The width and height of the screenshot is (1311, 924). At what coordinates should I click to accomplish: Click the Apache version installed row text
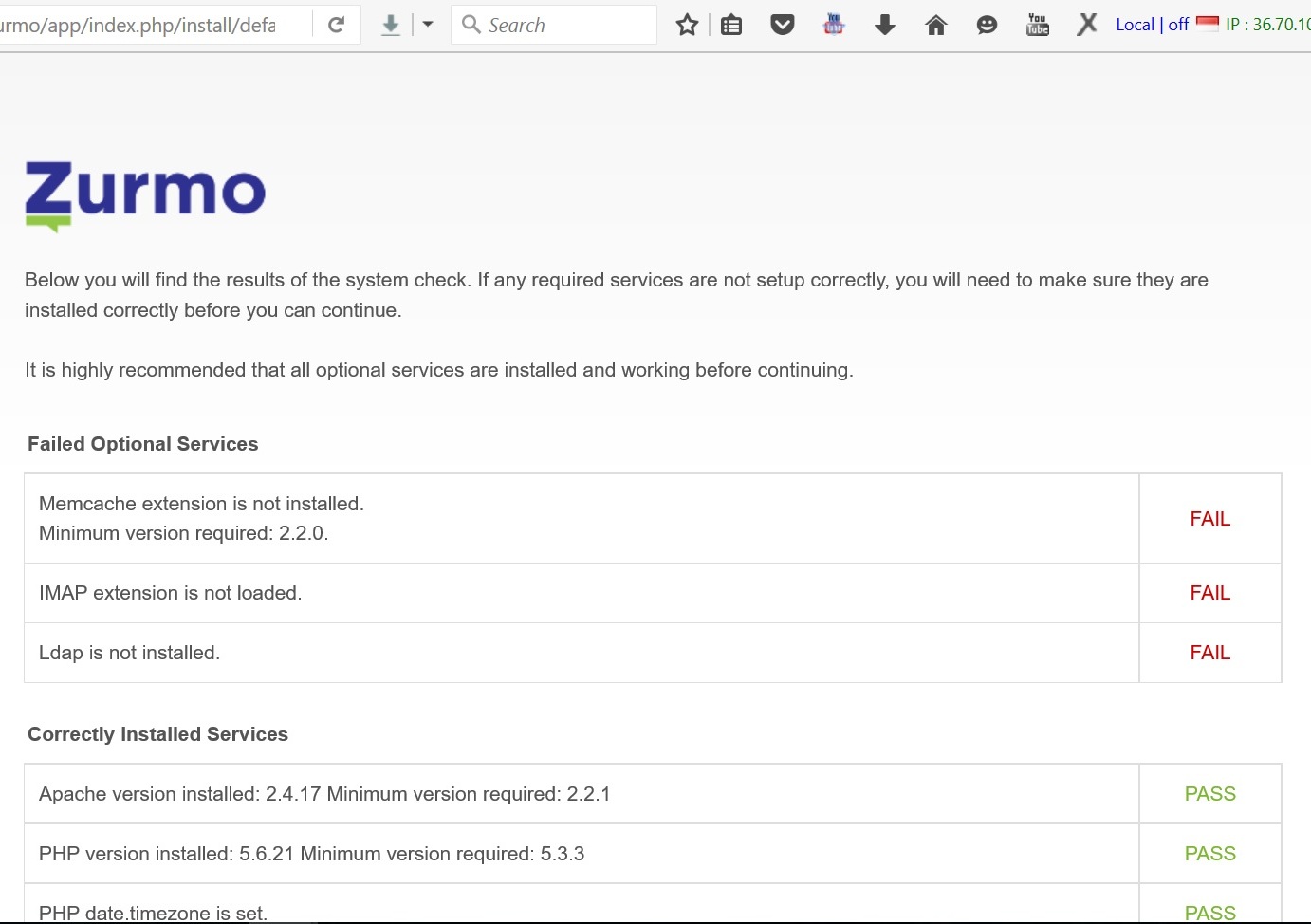click(324, 794)
